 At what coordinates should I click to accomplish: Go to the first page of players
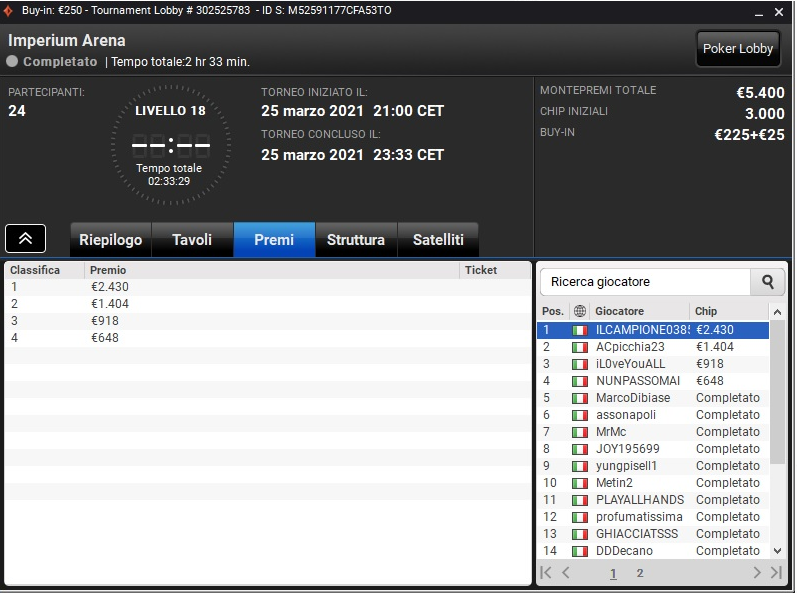[546, 573]
